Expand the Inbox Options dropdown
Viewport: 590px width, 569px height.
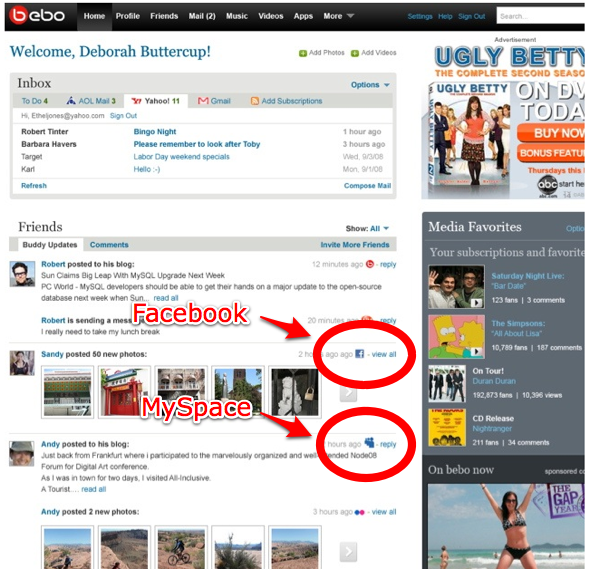point(370,85)
